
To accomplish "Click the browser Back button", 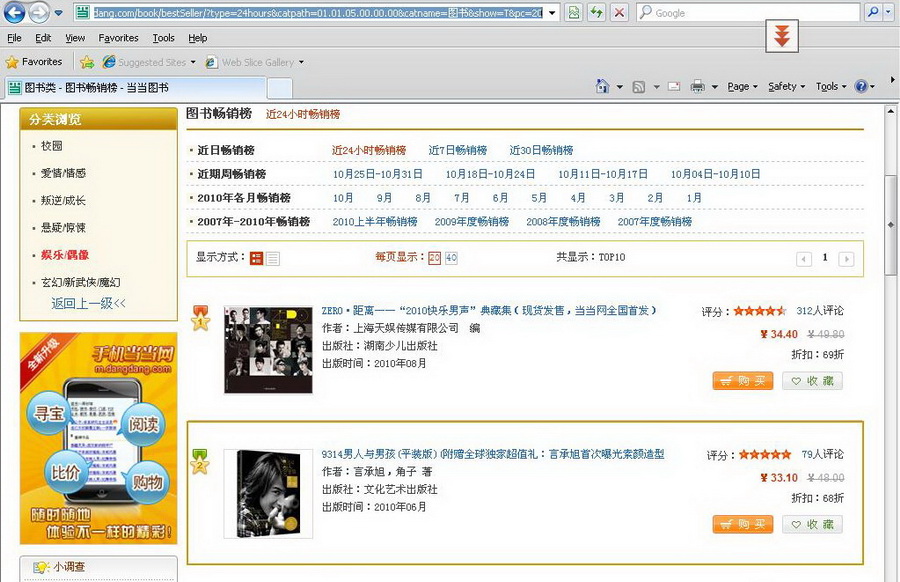I will click(14, 12).
